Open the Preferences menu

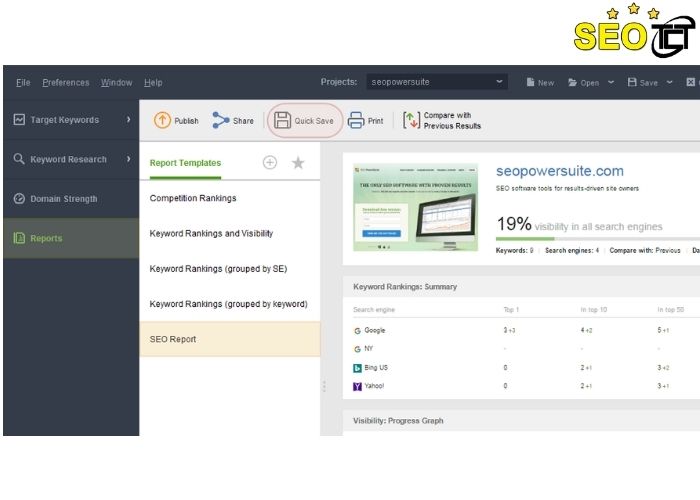point(66,83)
